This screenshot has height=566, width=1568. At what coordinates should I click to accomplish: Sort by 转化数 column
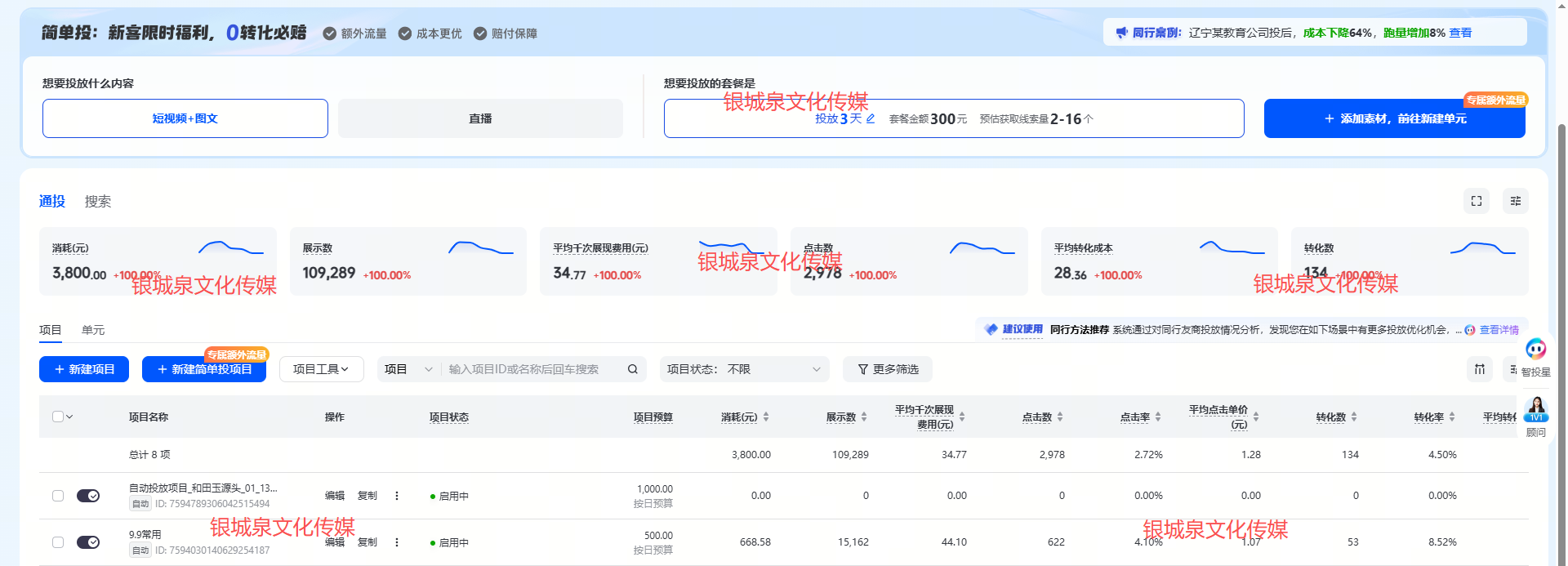[1354, 417]
